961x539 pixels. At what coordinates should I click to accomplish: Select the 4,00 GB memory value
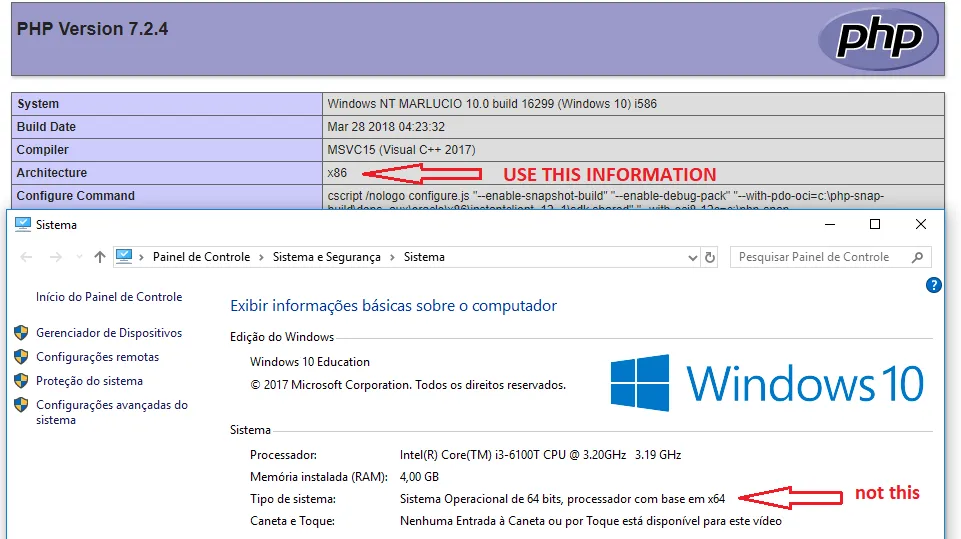pos(419,477)
